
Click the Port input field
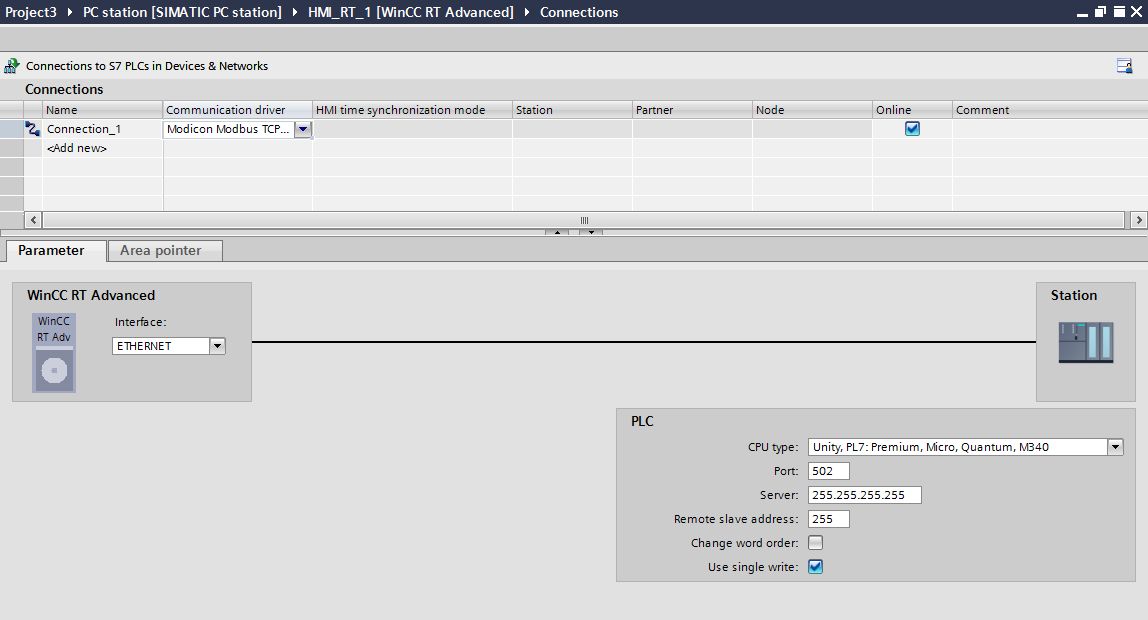click(x=828, y=471)
